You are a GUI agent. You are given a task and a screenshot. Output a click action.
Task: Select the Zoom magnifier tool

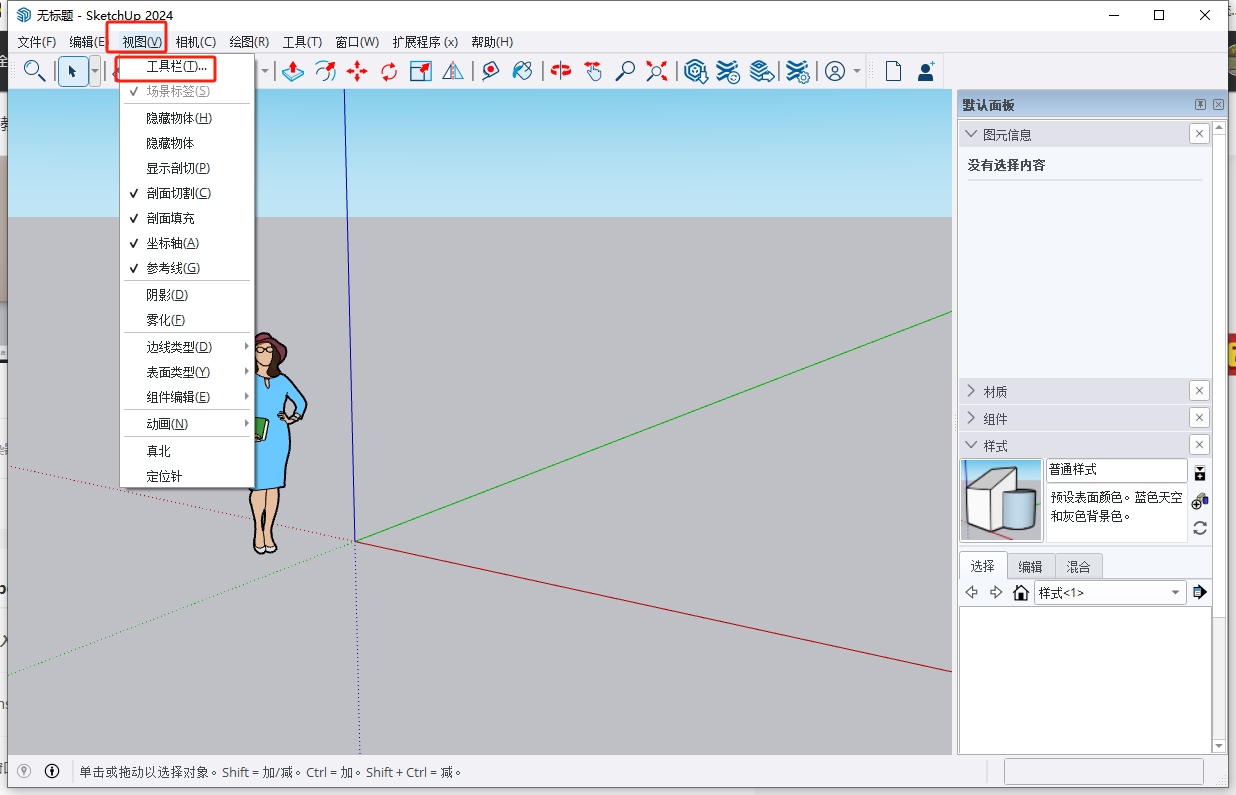[x=625, y=71]
